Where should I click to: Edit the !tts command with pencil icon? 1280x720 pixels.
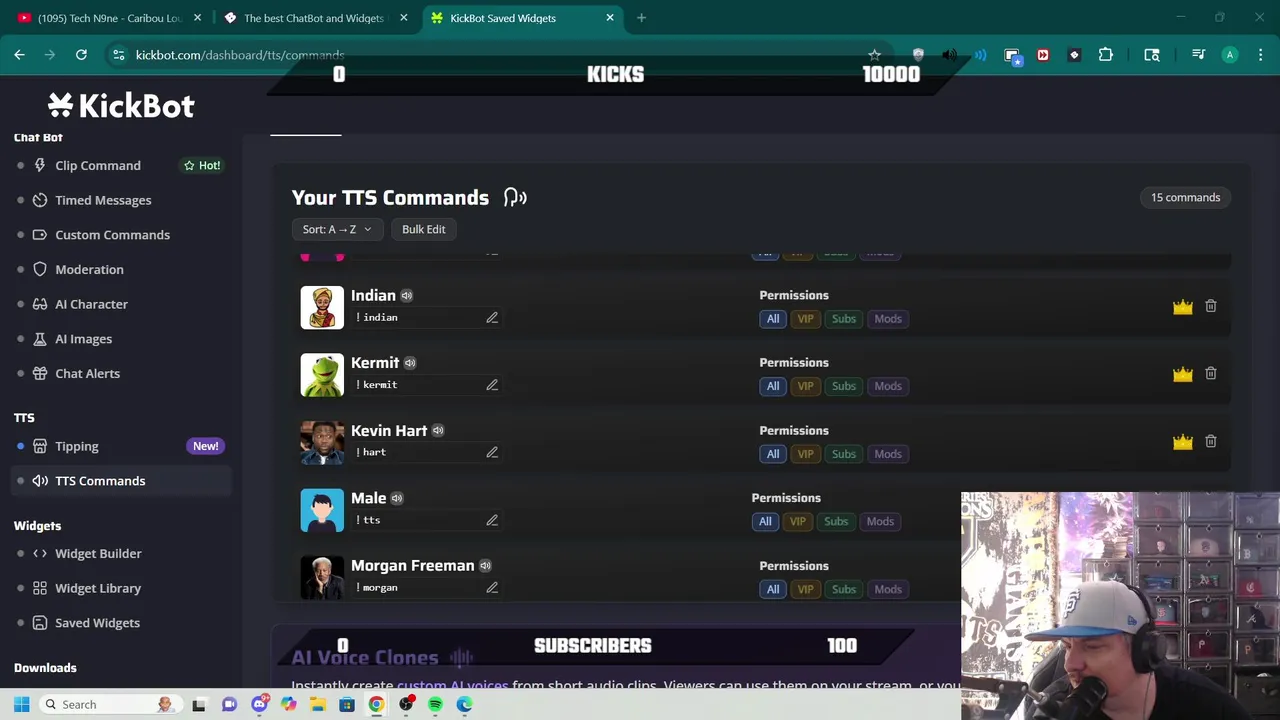492,520
